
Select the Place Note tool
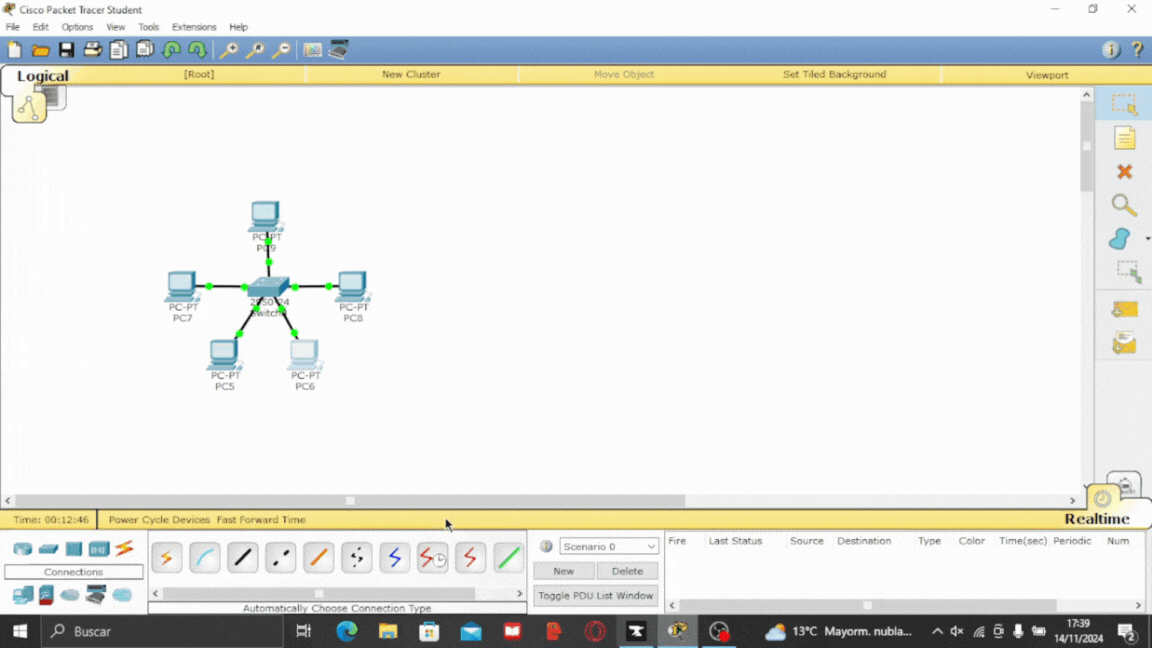point(1124,138)
